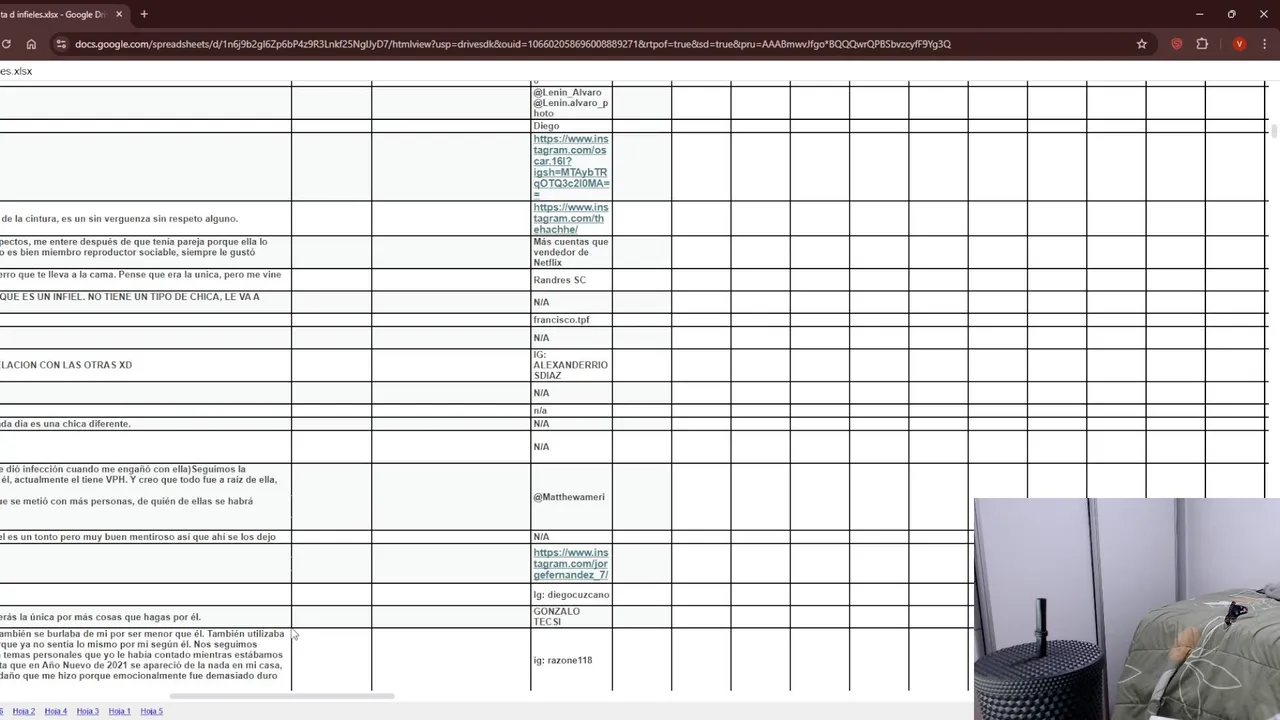Open site information icon in address bar
The image size is (1280, 720).
(x=60, y=44)
